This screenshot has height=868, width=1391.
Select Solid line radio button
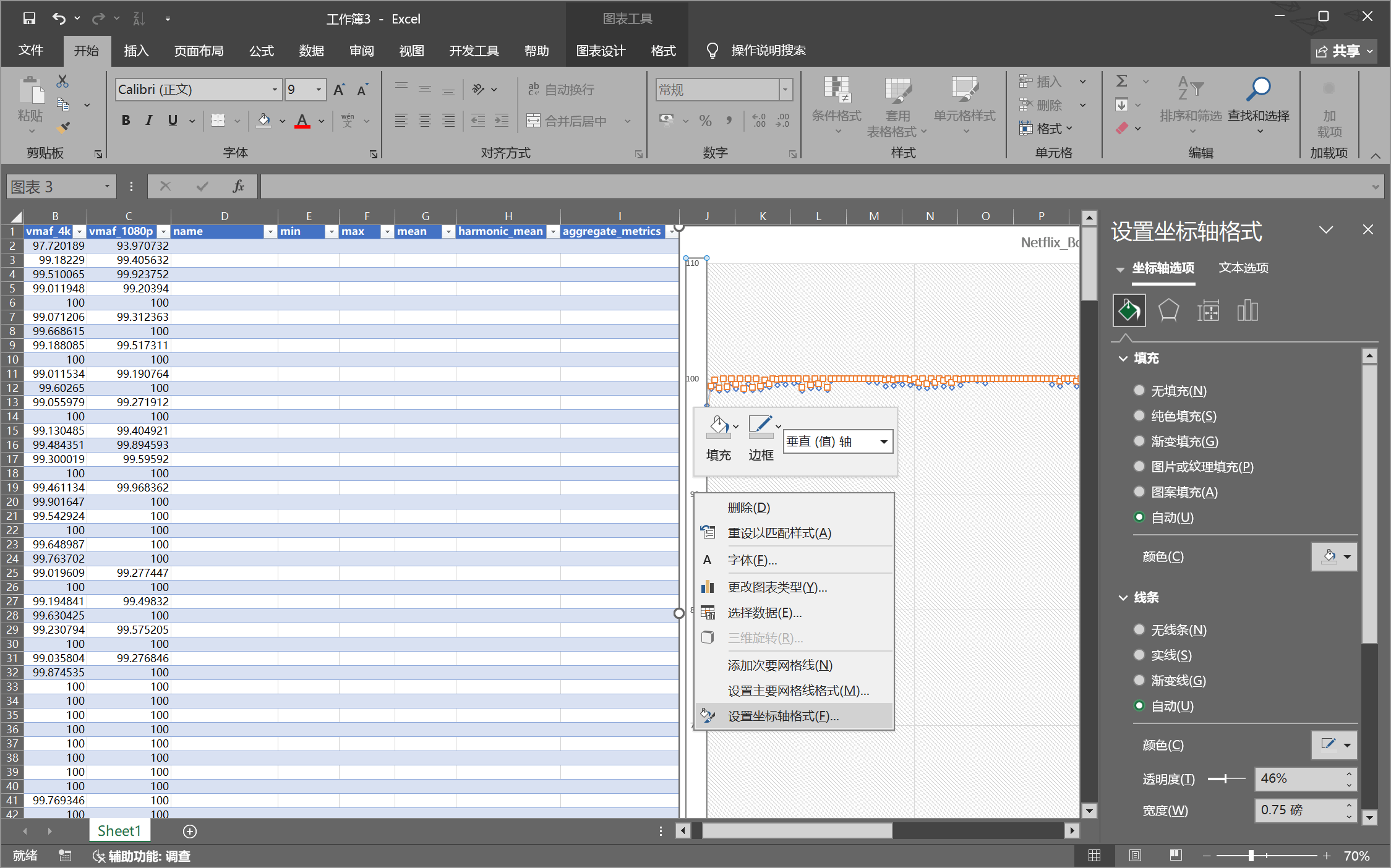tap(1139, 655)
